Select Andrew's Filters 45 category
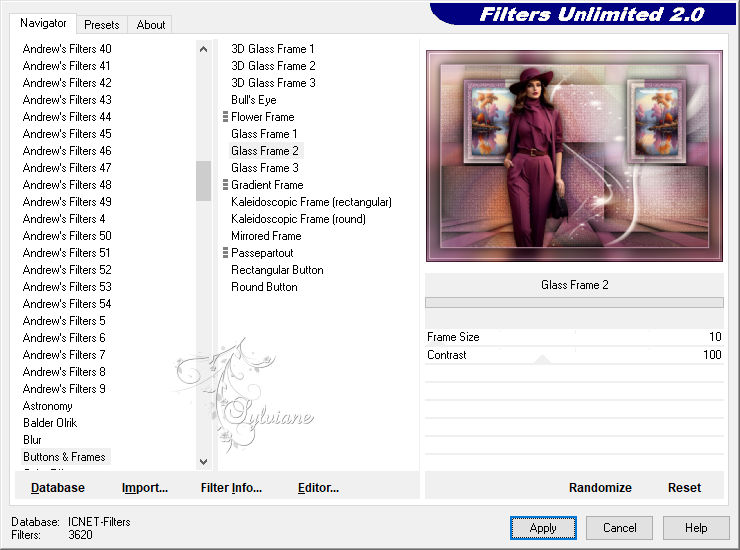Screen dimensions: 740x550 click(x=67, y=134)
